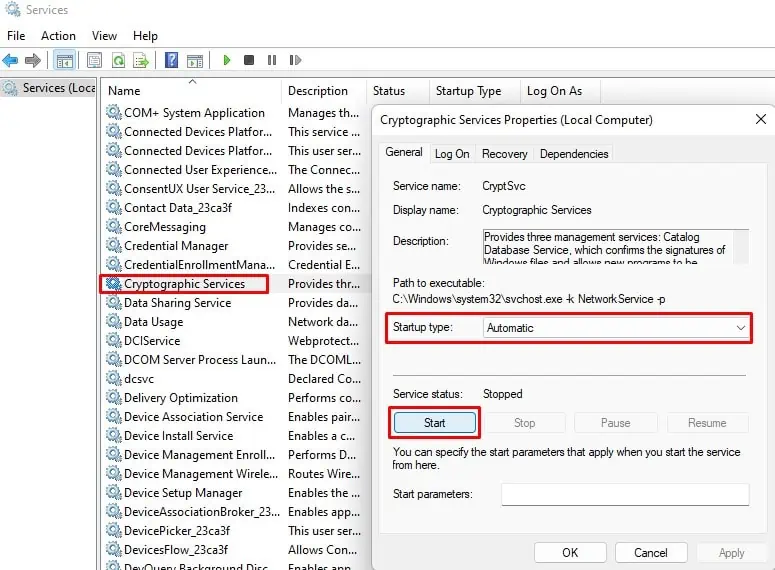The image size is (775, 570).
Task: Open the Help menu
Action: (x=145, y=36)
